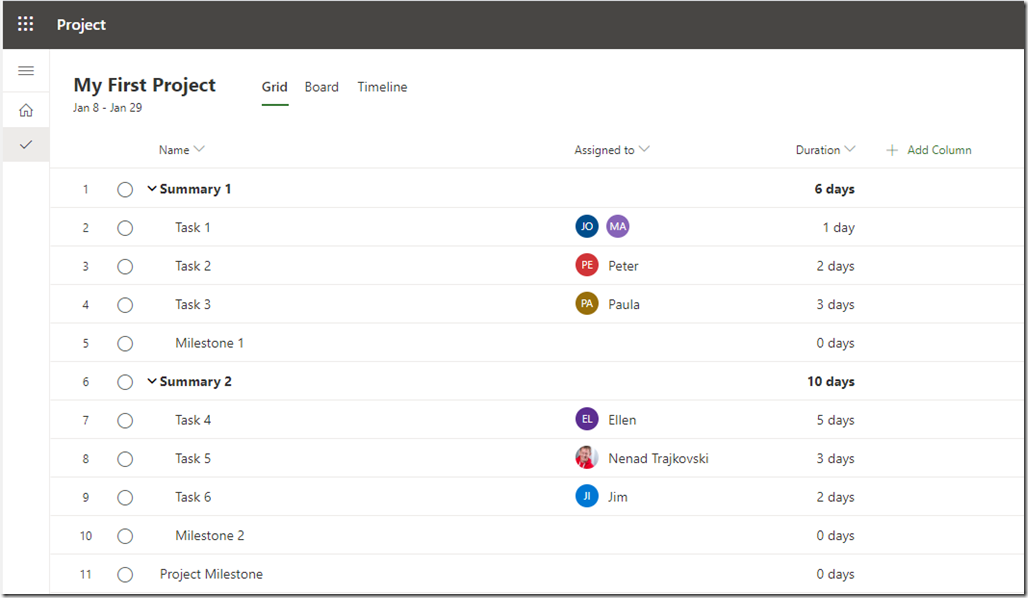The image size is (1028, 598).
Task: Click the JO avatar on Task 1
Action: (587, 227)
